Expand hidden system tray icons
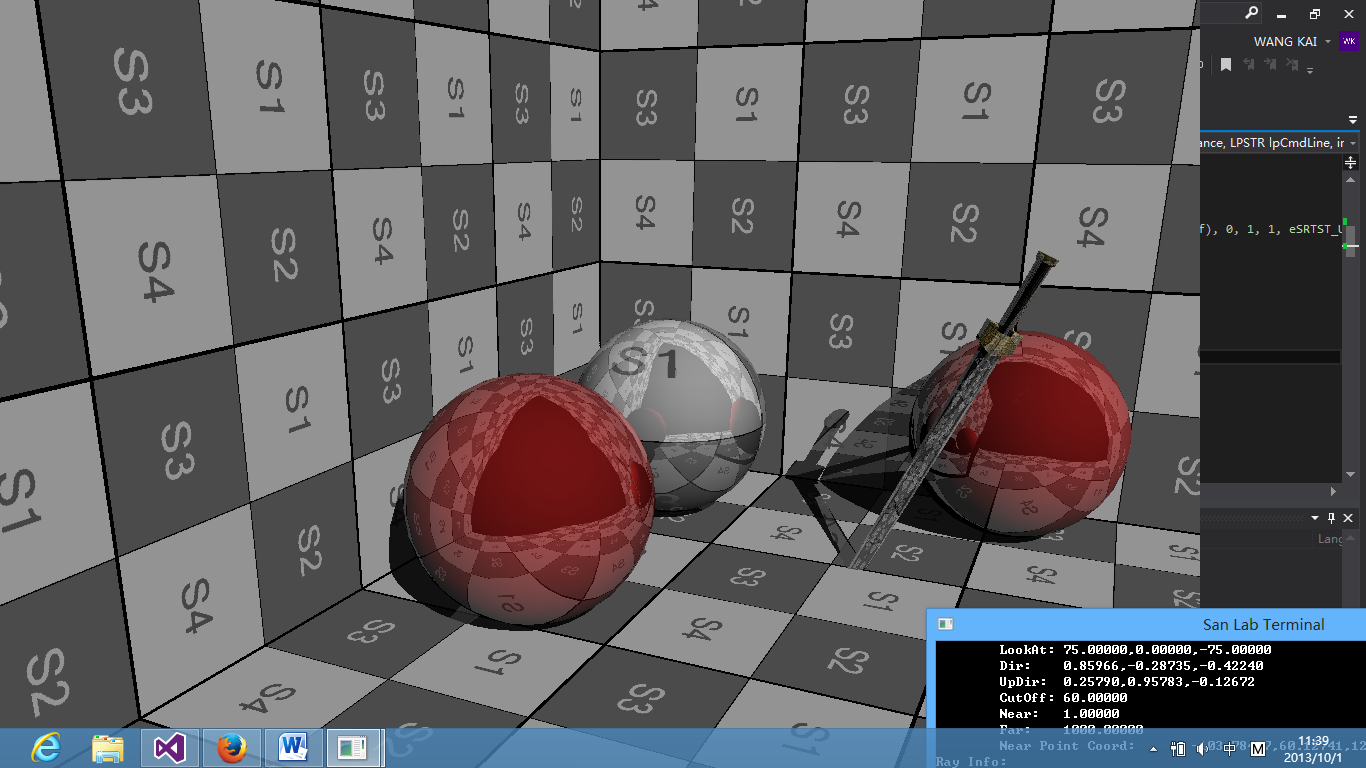 click(1154, 749)
